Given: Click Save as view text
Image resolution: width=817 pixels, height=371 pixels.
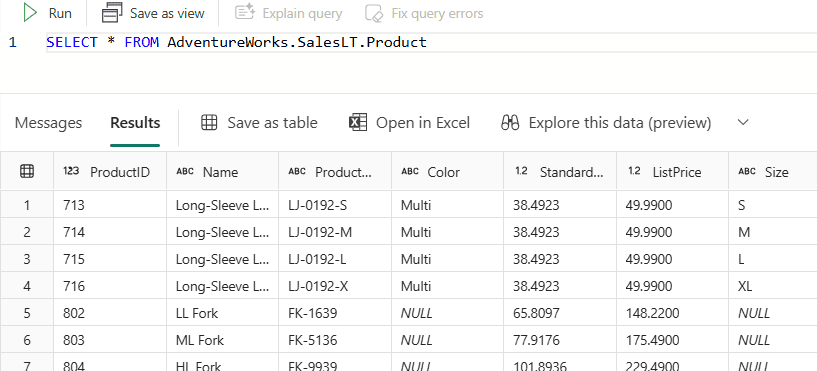Looking at the screenshot, I should tap(167, 14).
